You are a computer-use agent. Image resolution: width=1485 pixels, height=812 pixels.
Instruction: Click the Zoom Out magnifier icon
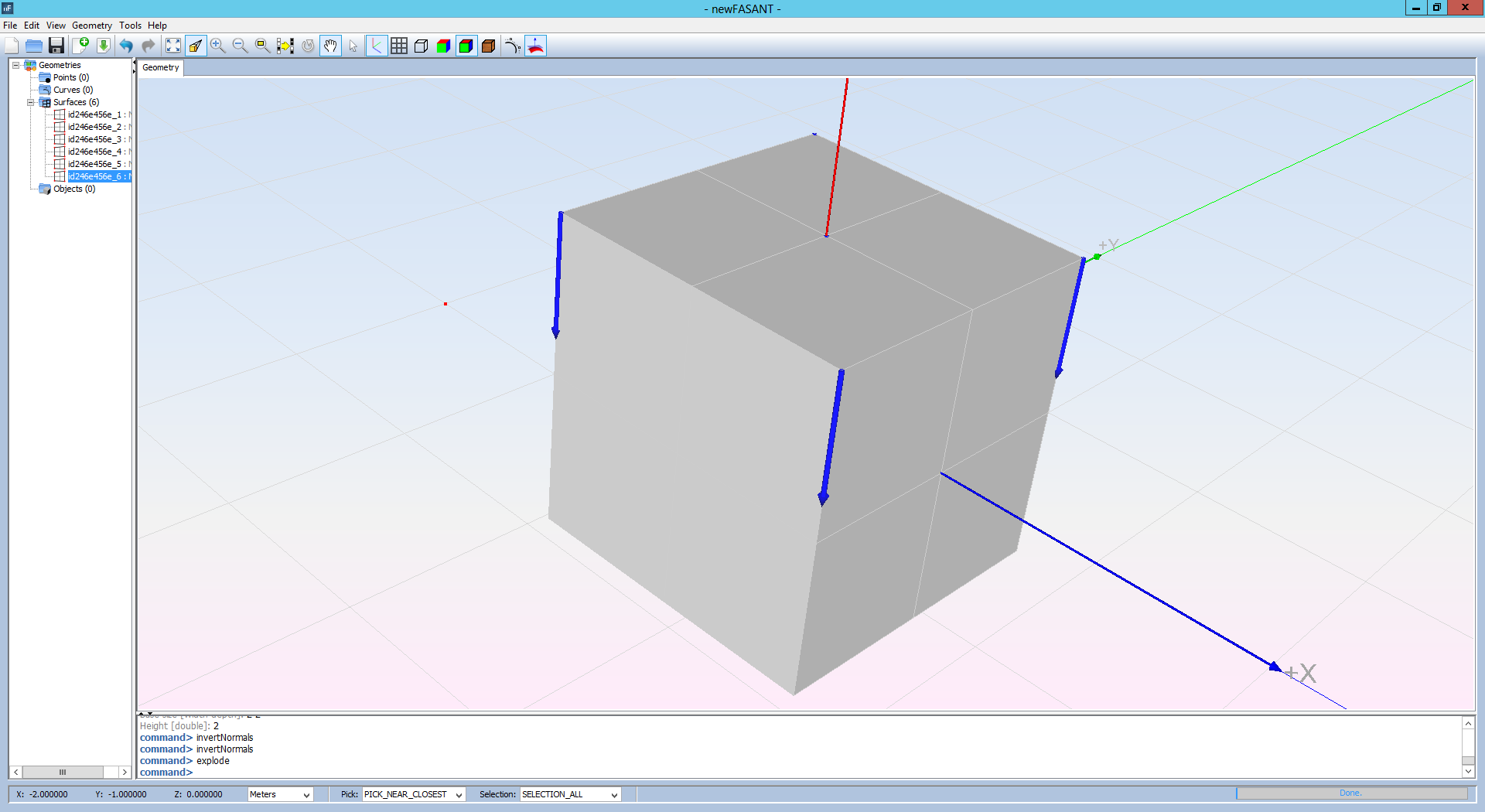(241, 46)
